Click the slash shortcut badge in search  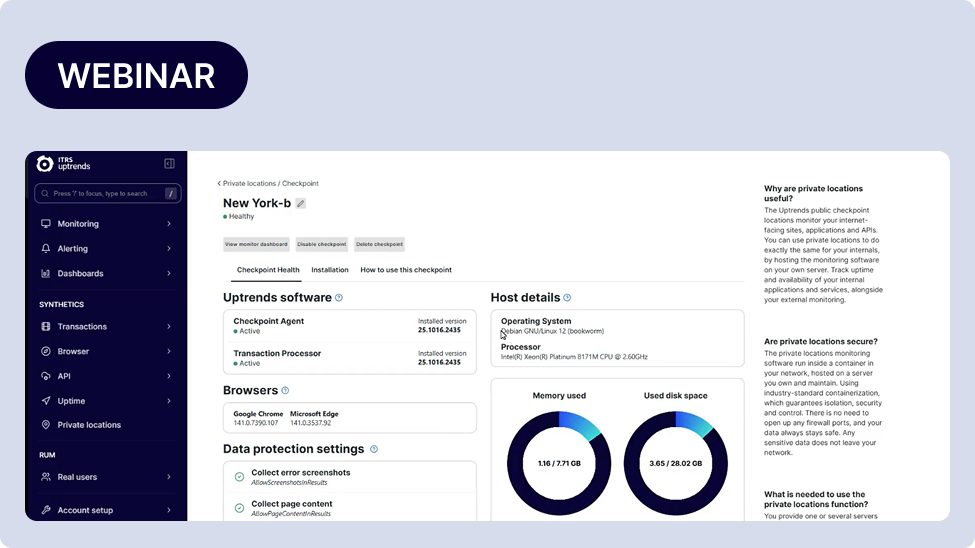pos(170,193)
